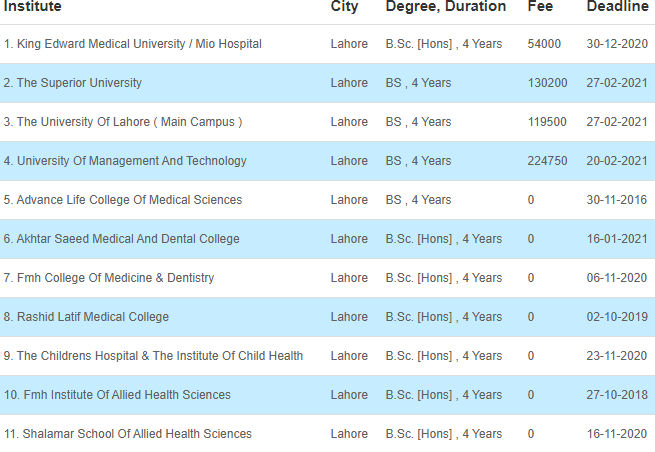Open Fmh College Of Medicine & Dentistry
Screen dimensions: 655x452
[109, 278]
